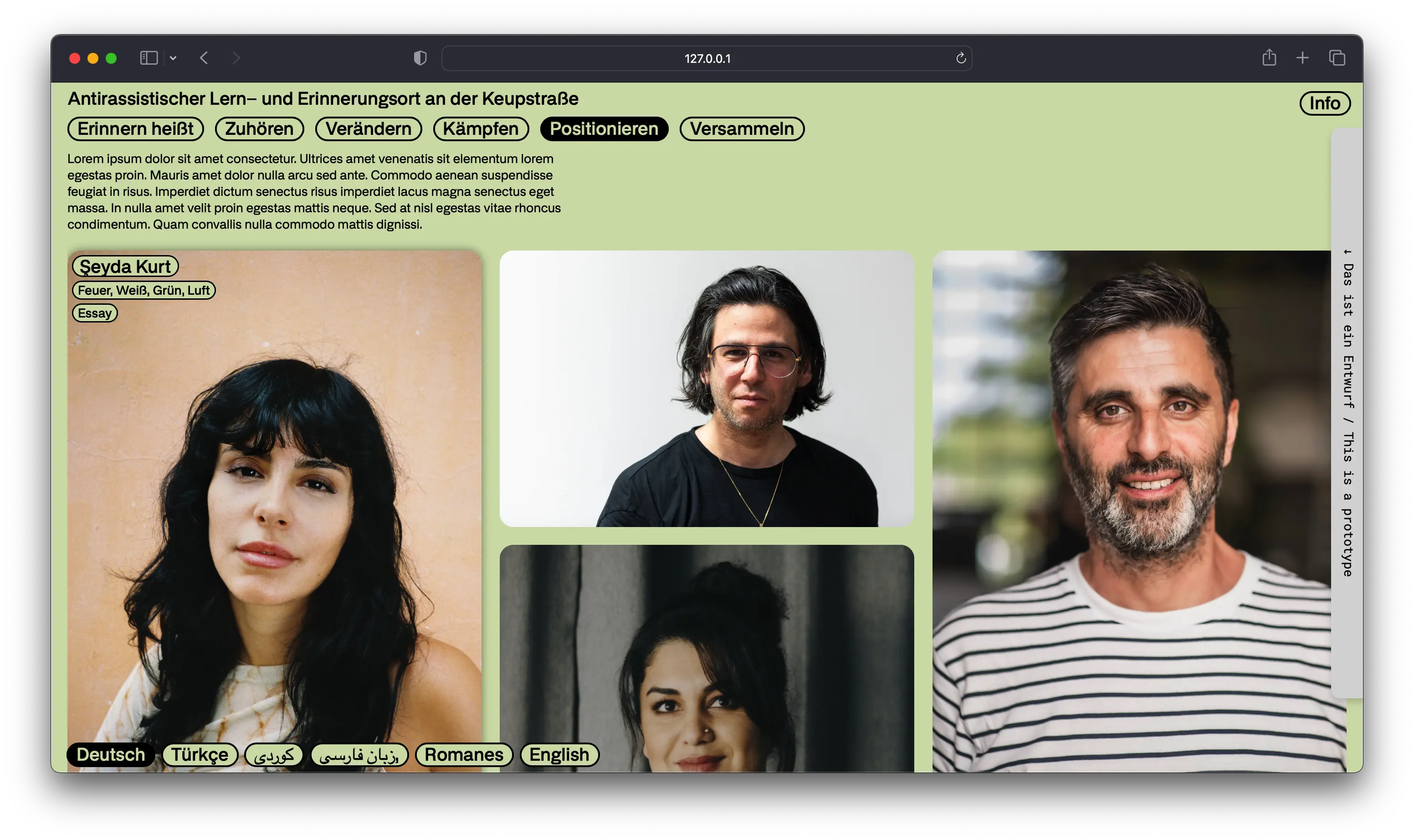Switch to the Kämpfen tab
Viewport: 1414px width, 840px height.
click(x=481, y=129)
